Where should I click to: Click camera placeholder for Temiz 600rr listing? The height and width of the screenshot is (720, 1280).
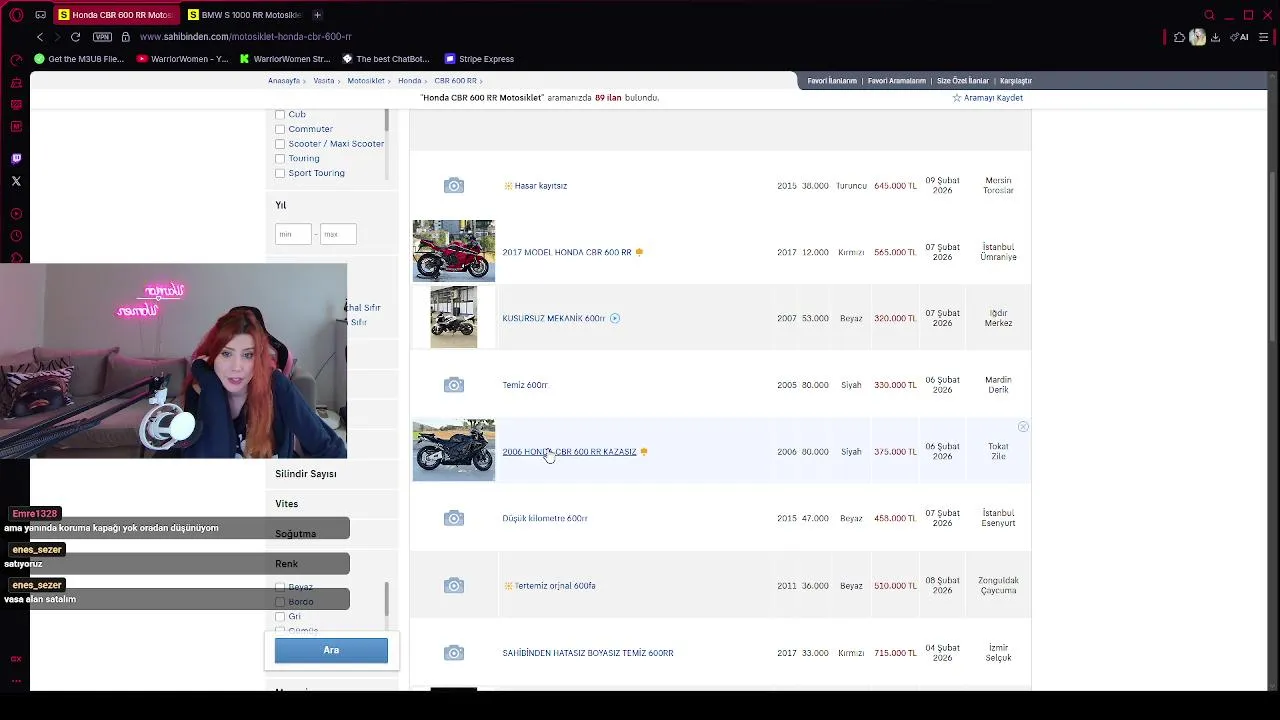454,385
